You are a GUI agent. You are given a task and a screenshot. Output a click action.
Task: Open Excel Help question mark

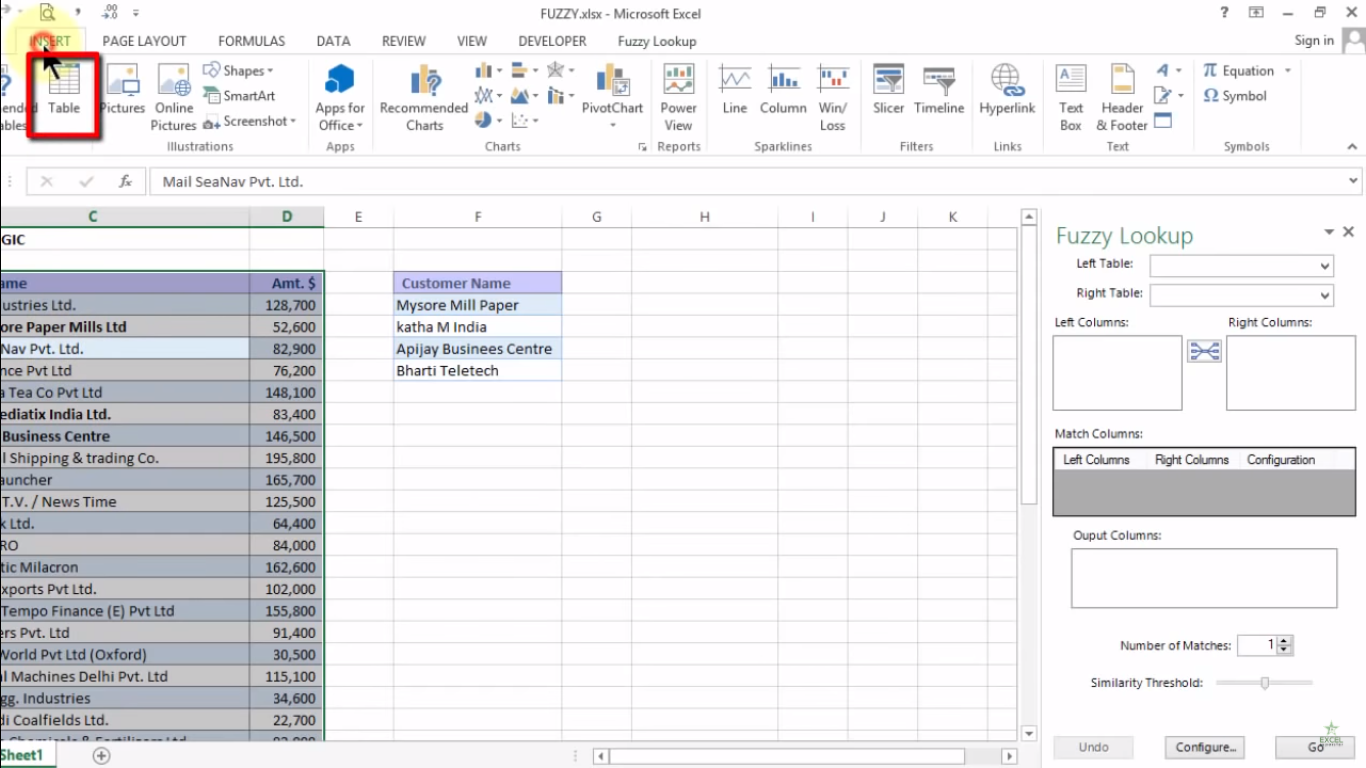1224,13
